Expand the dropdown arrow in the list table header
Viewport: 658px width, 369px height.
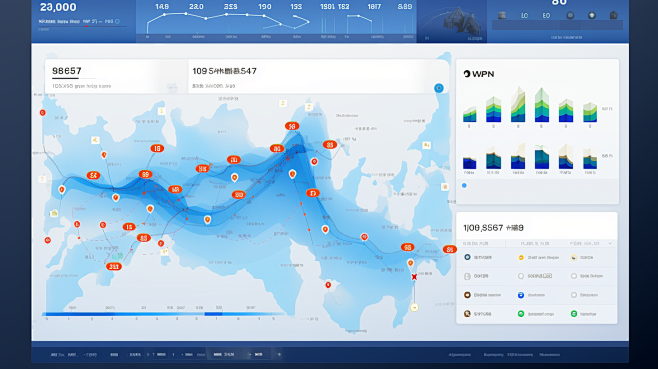pos(610,243)
